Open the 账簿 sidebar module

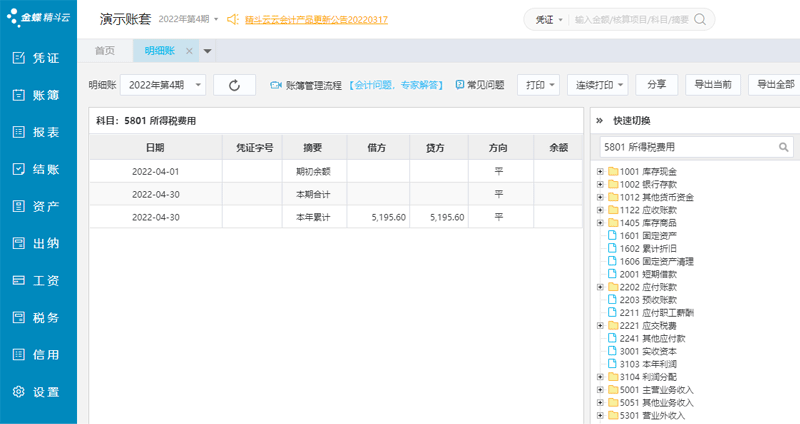(36, 95)
